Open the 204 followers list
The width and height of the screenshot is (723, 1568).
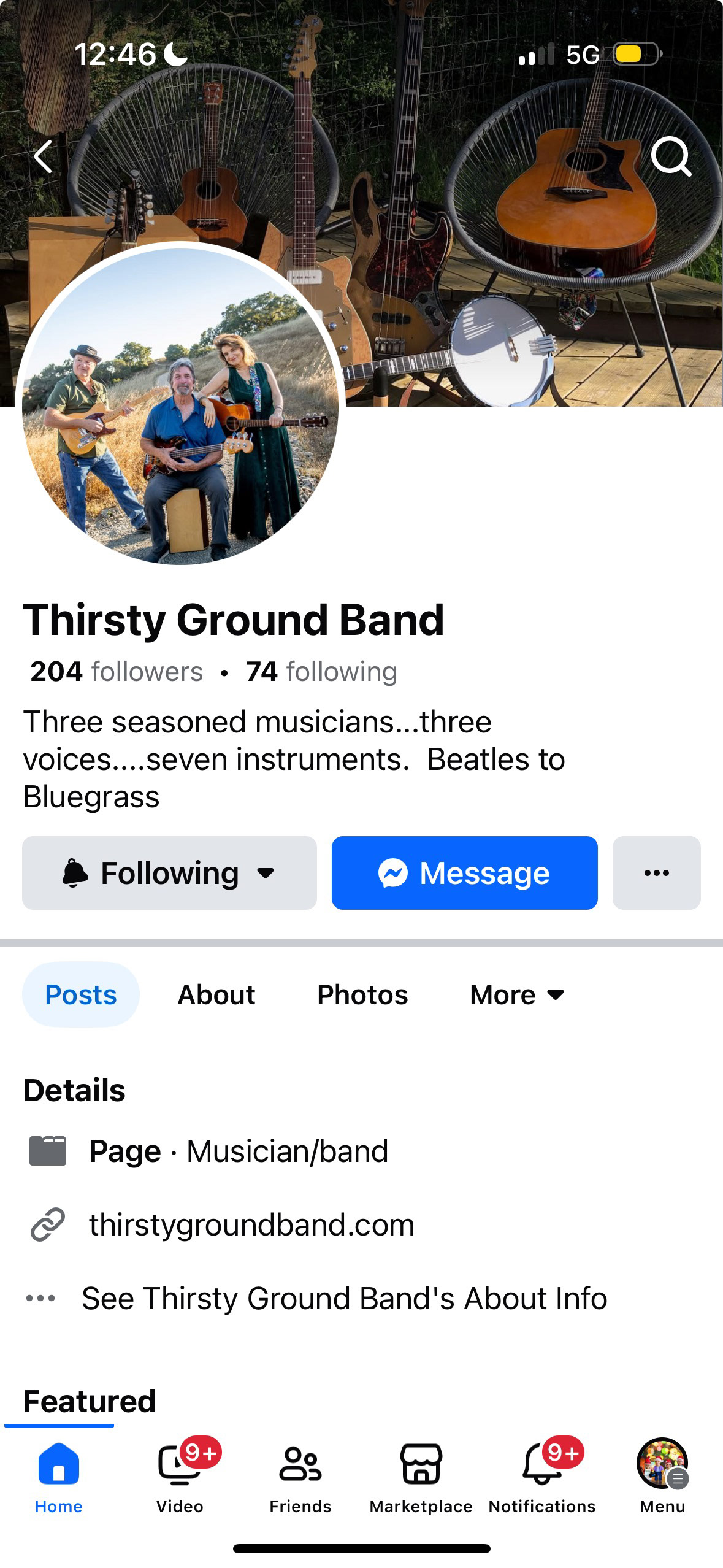click(x=117, y=672)
